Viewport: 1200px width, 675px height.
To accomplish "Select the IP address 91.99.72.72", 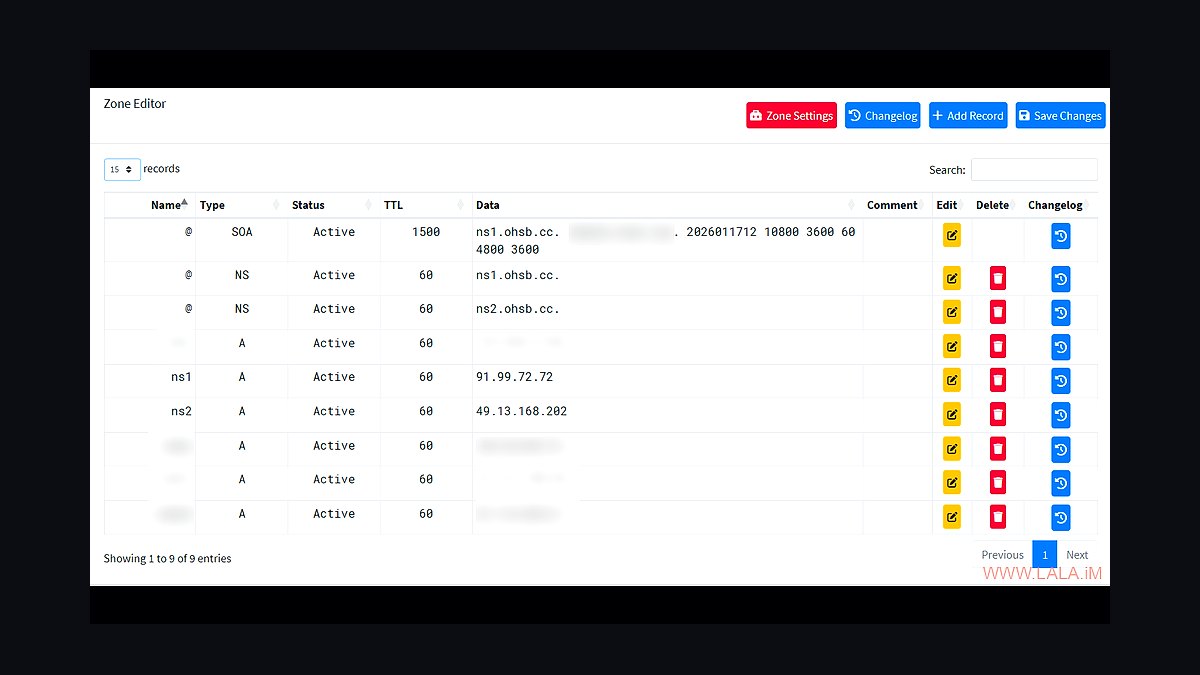I will pos(514,377).
